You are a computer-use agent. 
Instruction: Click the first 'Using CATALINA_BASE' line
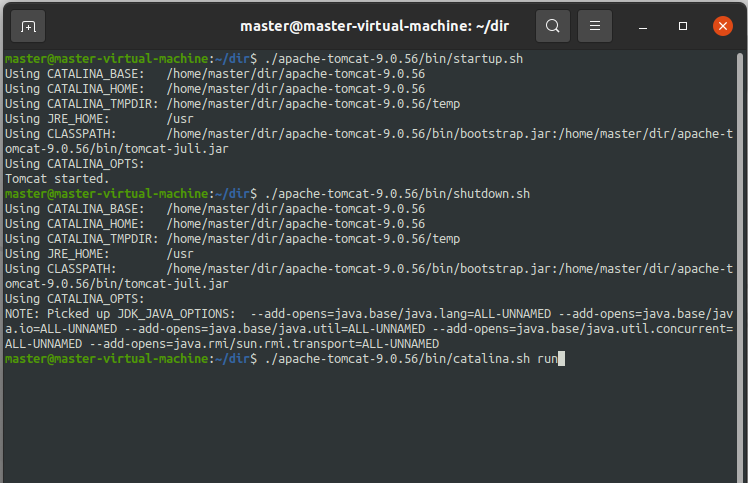click(x=215, y=74)
